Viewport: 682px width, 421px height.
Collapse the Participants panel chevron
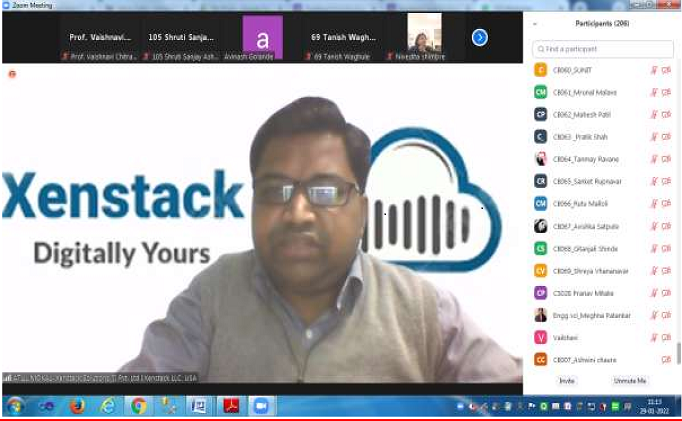(x=535, y=24)
